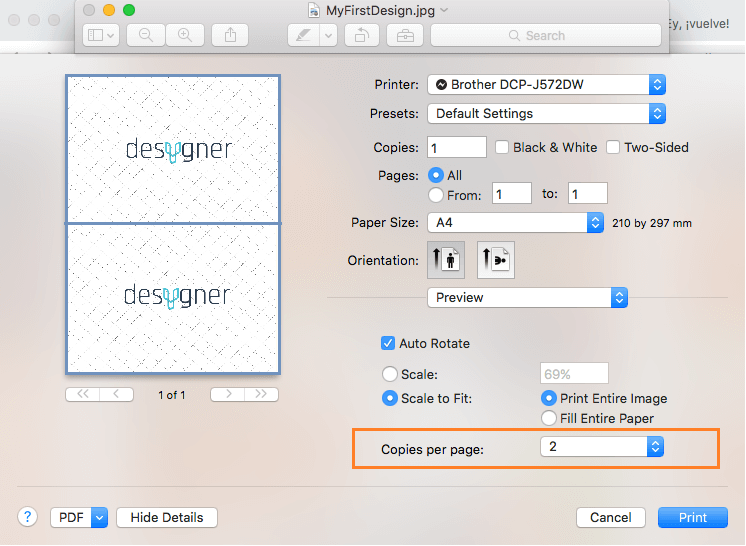Image resolution: width=746 pixels, height=546 pixels.
Task: Uncheck the Auto Rotate checkbox
Action: pyautogui.click(x=388, y=343)
